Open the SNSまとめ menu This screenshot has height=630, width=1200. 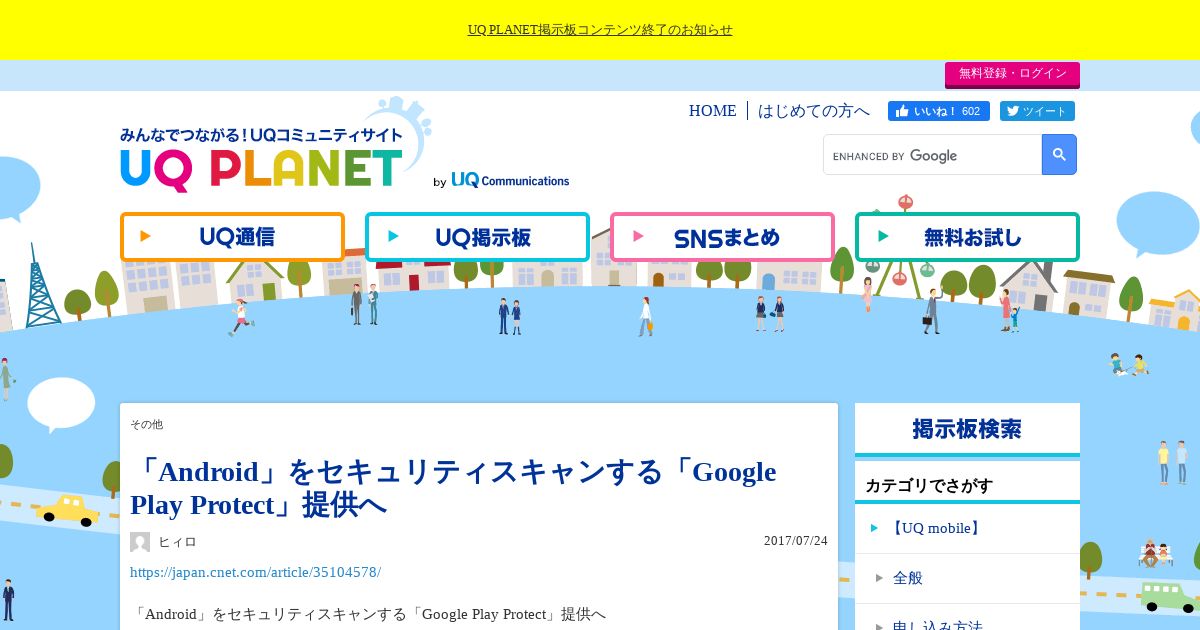(x=722, y=237)
